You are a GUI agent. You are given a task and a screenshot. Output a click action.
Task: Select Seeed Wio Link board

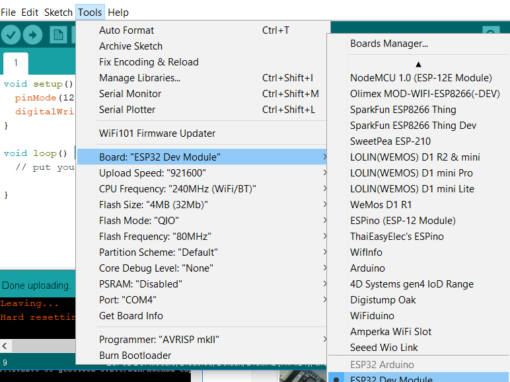pos(419,348)
